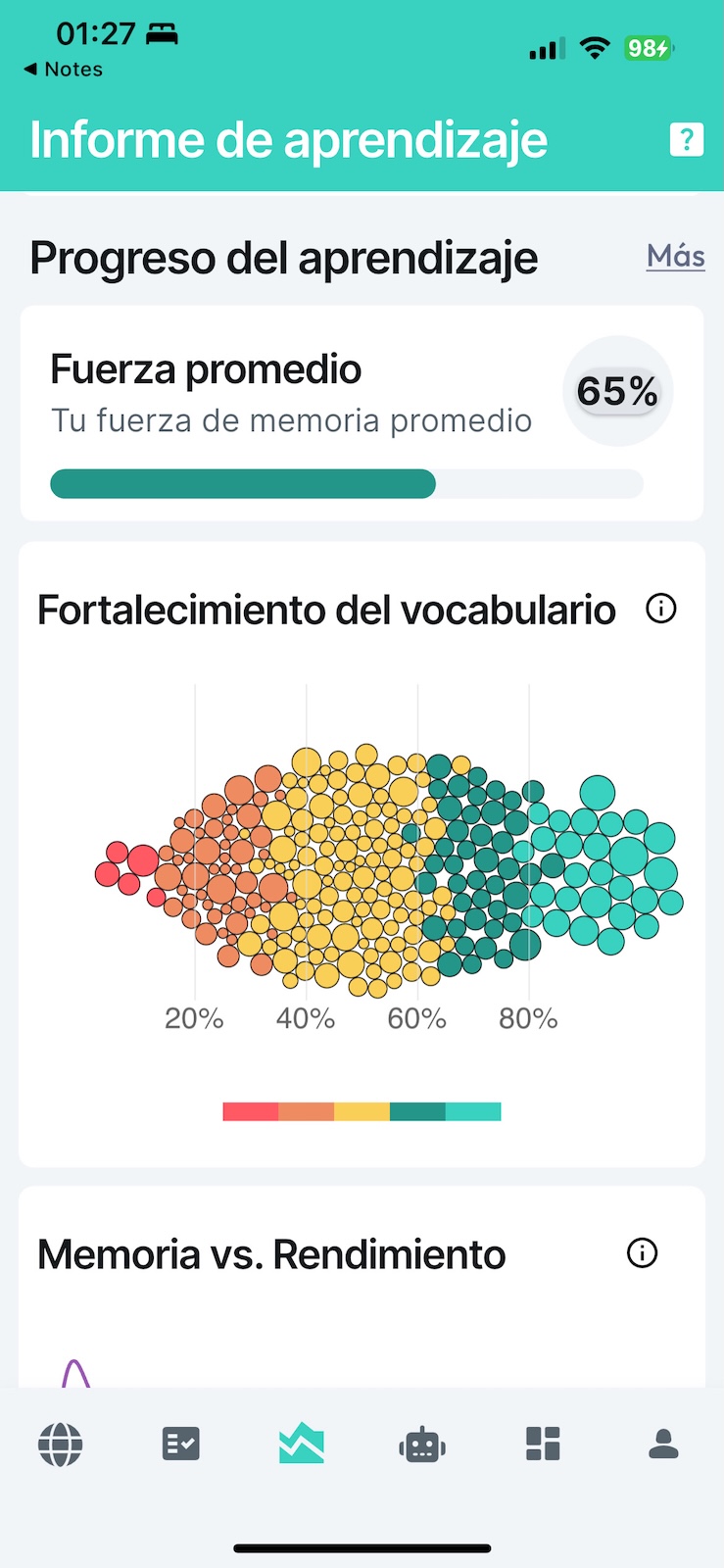Open the dashboard grid tab icon

(x=543, y=1445)
